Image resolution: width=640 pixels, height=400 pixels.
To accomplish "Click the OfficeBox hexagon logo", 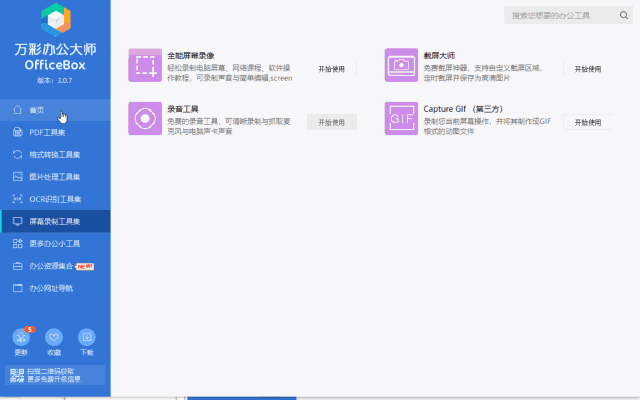I will [56, 20].
